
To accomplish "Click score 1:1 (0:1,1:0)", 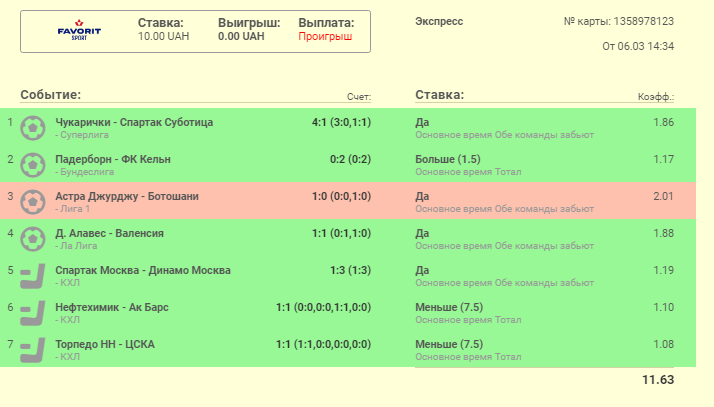I will click(342, 234).
